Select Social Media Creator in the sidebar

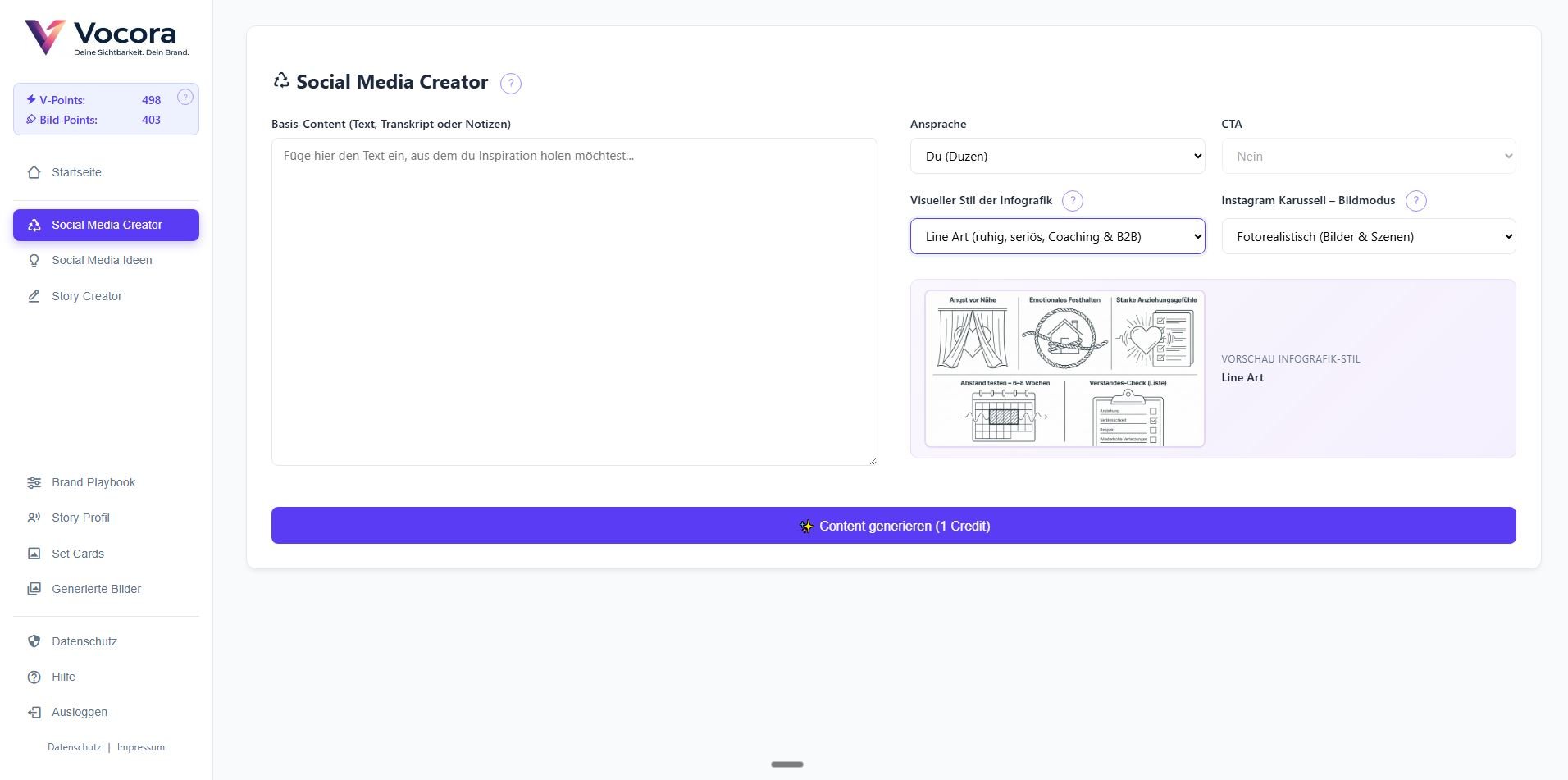tap(106, 225)
